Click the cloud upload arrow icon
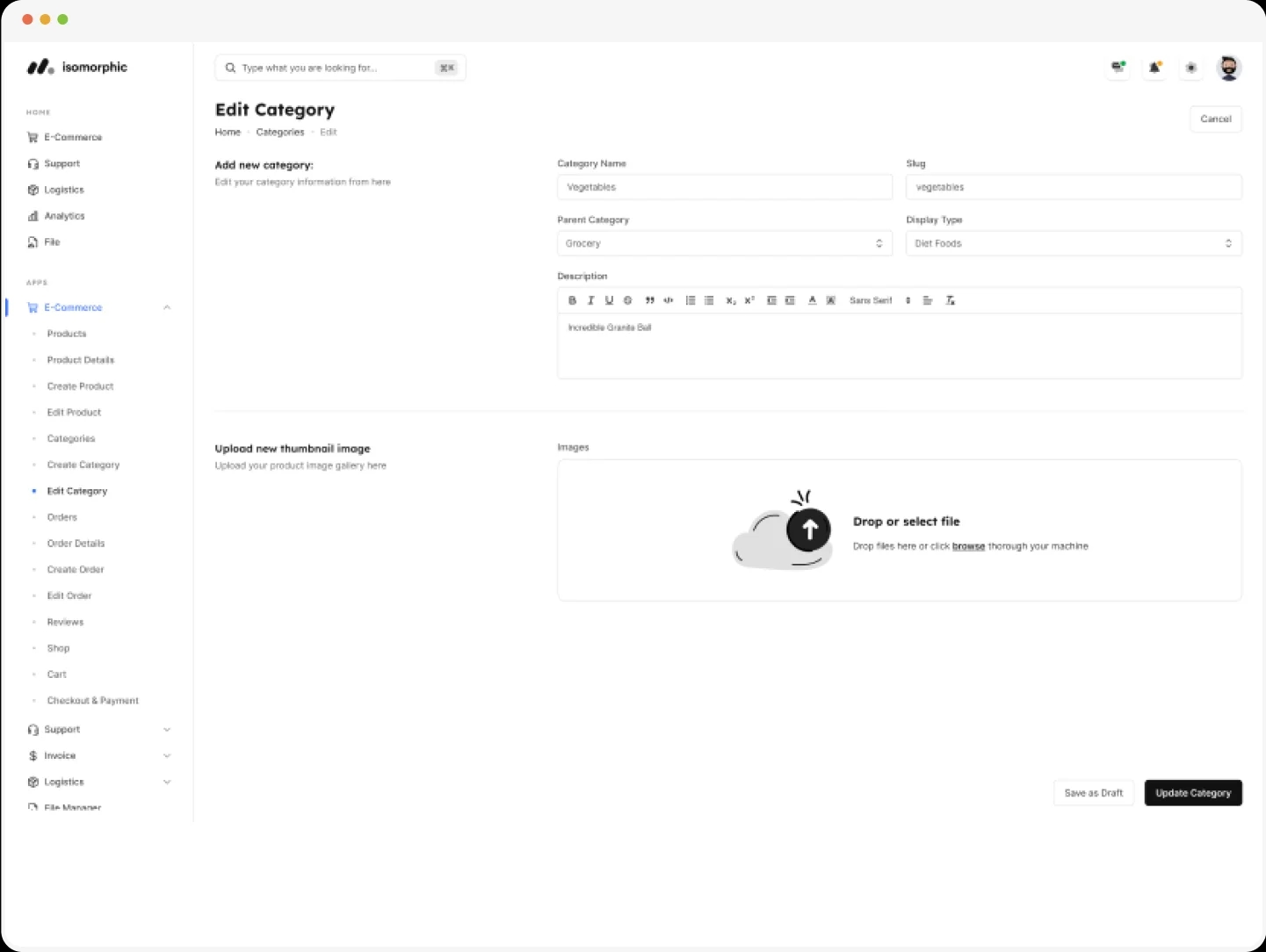This screenshot has height=952, width=1266. (809, 530)
